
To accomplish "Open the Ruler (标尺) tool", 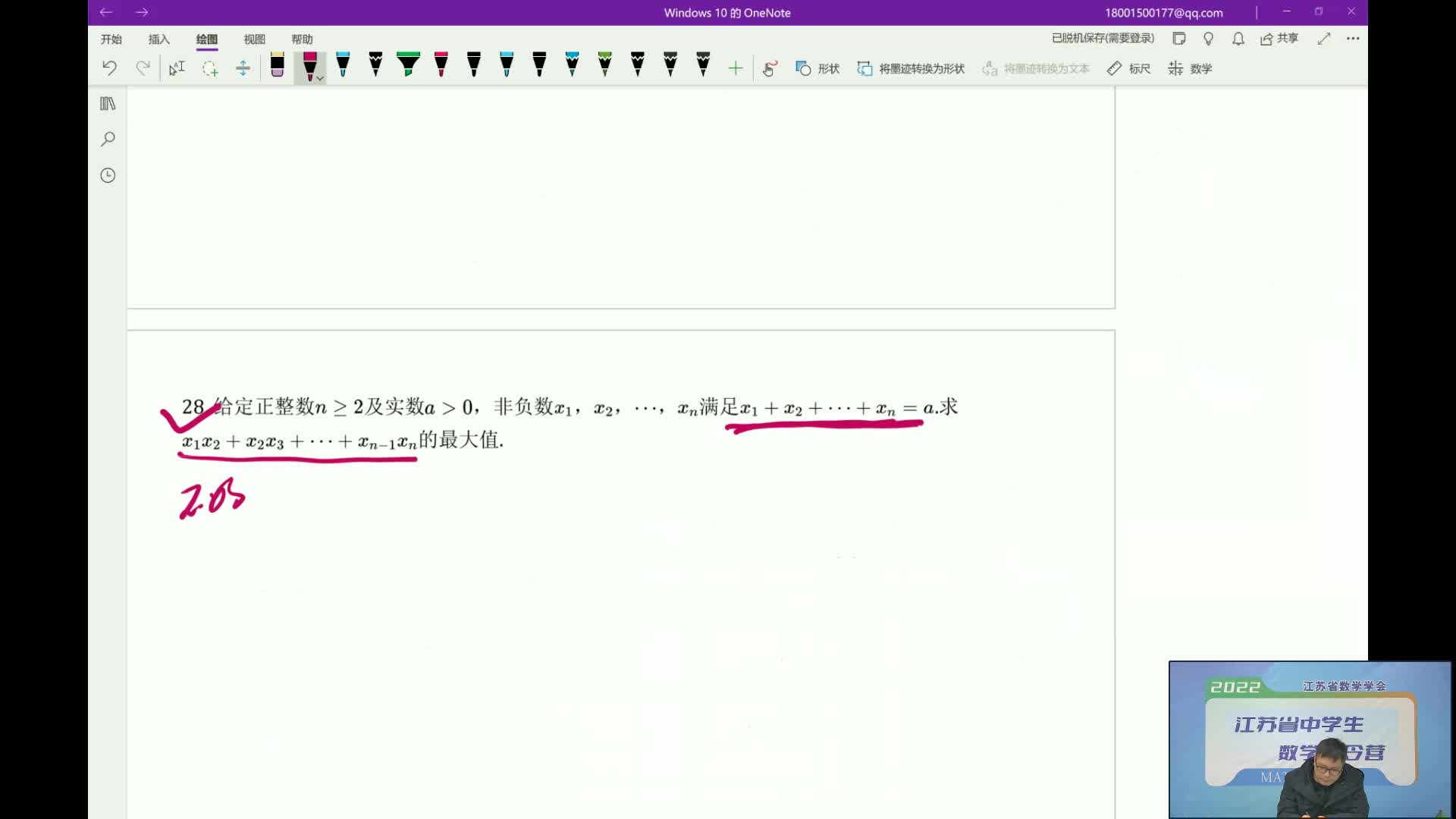I will pyautogui.click(x=1128, y=68).
